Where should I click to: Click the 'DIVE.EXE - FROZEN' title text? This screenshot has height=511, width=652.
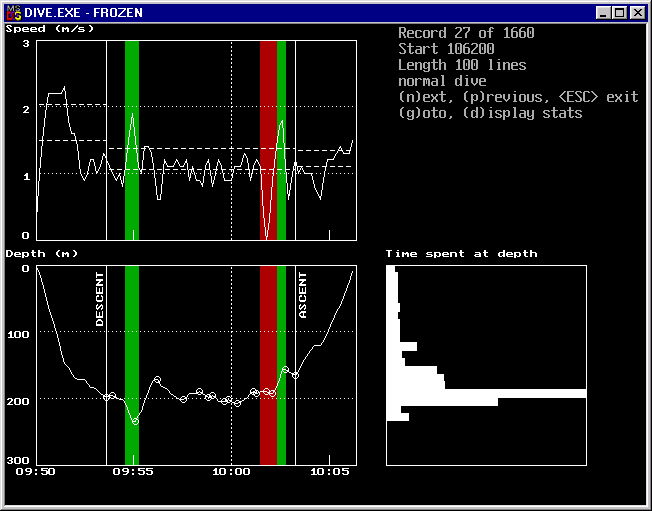coord(84,13)
